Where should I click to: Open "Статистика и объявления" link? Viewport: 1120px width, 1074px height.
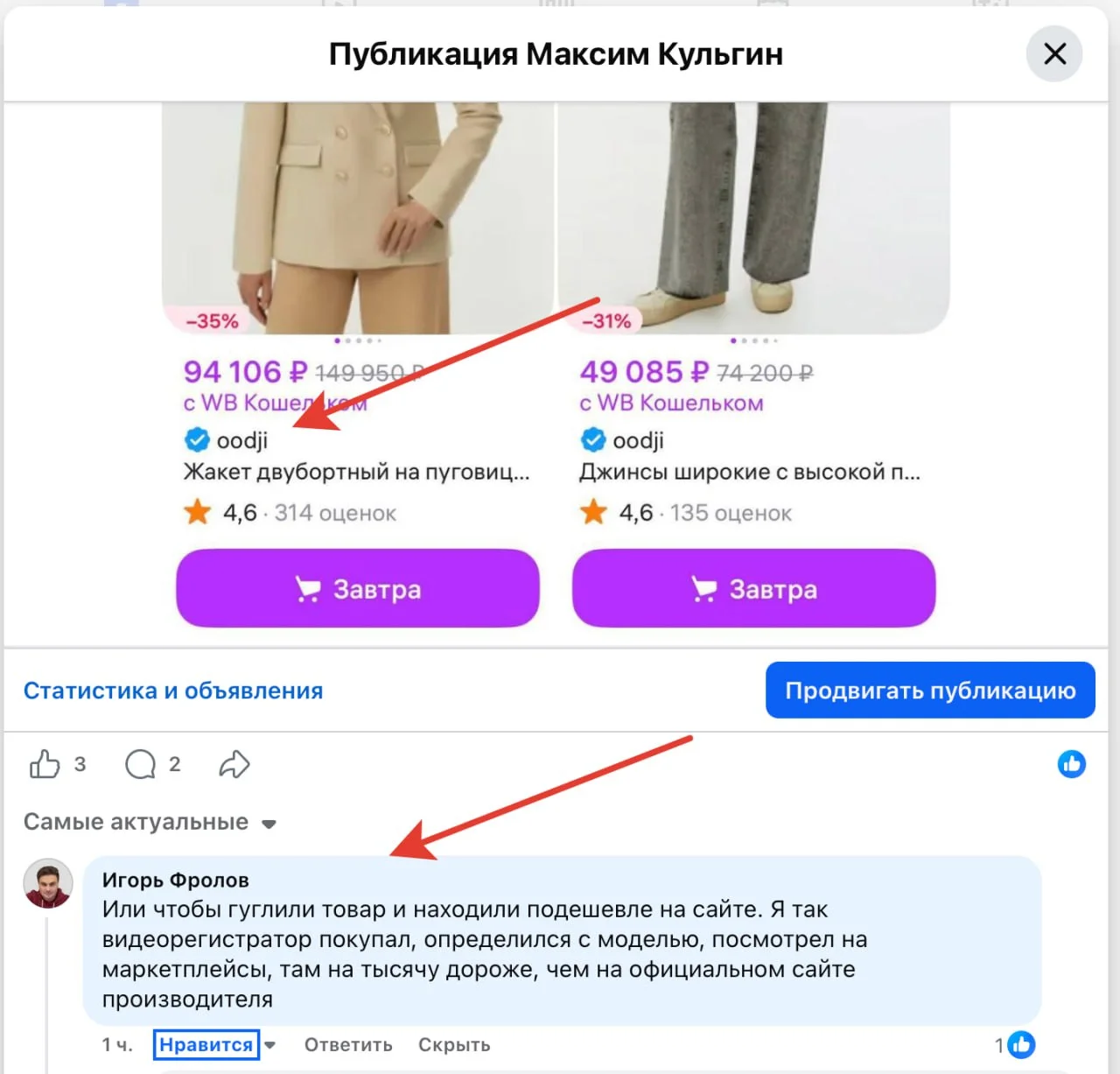tap(173, 691)
